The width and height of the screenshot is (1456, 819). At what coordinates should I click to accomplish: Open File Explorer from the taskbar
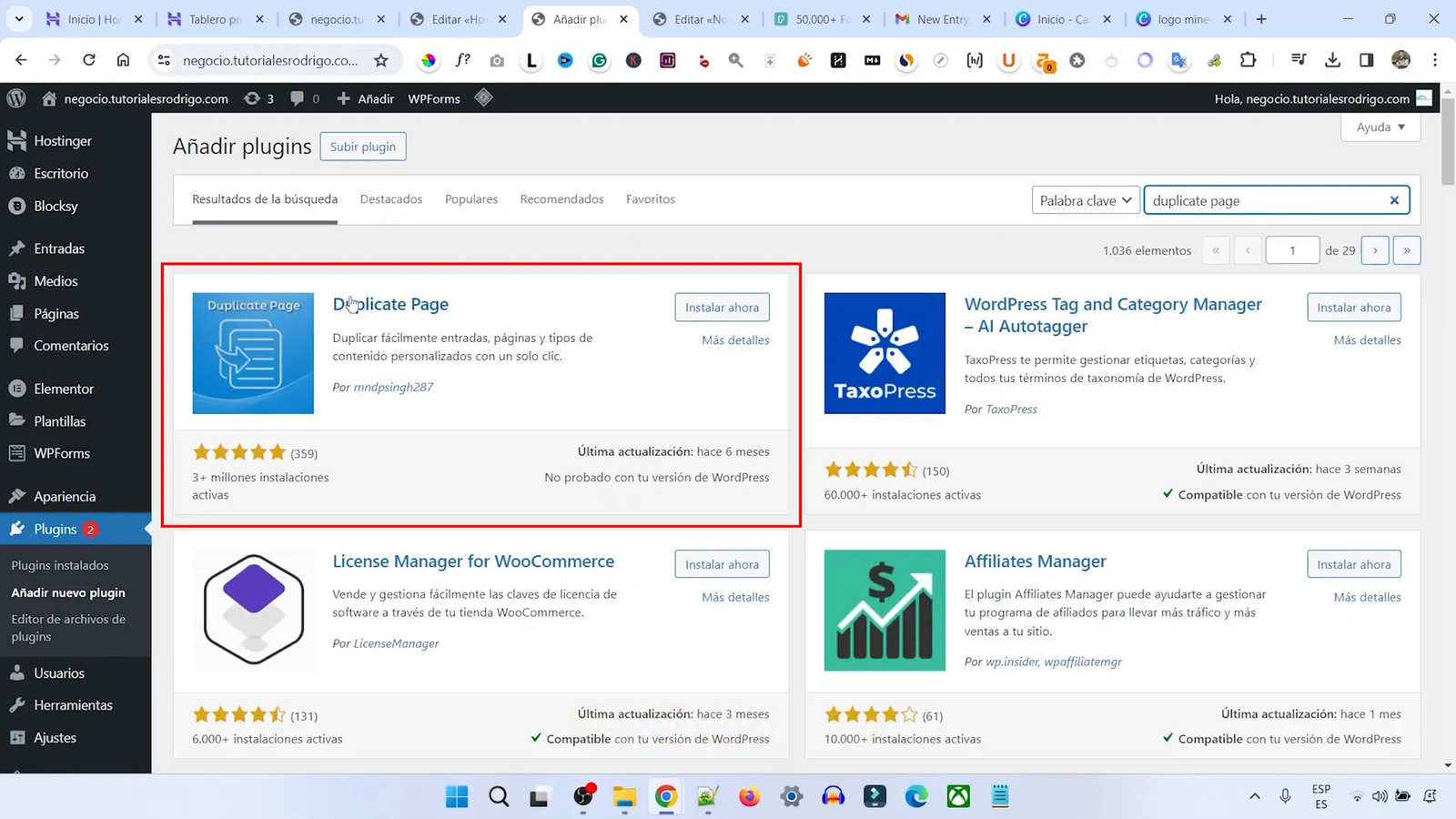coord(624,797)
